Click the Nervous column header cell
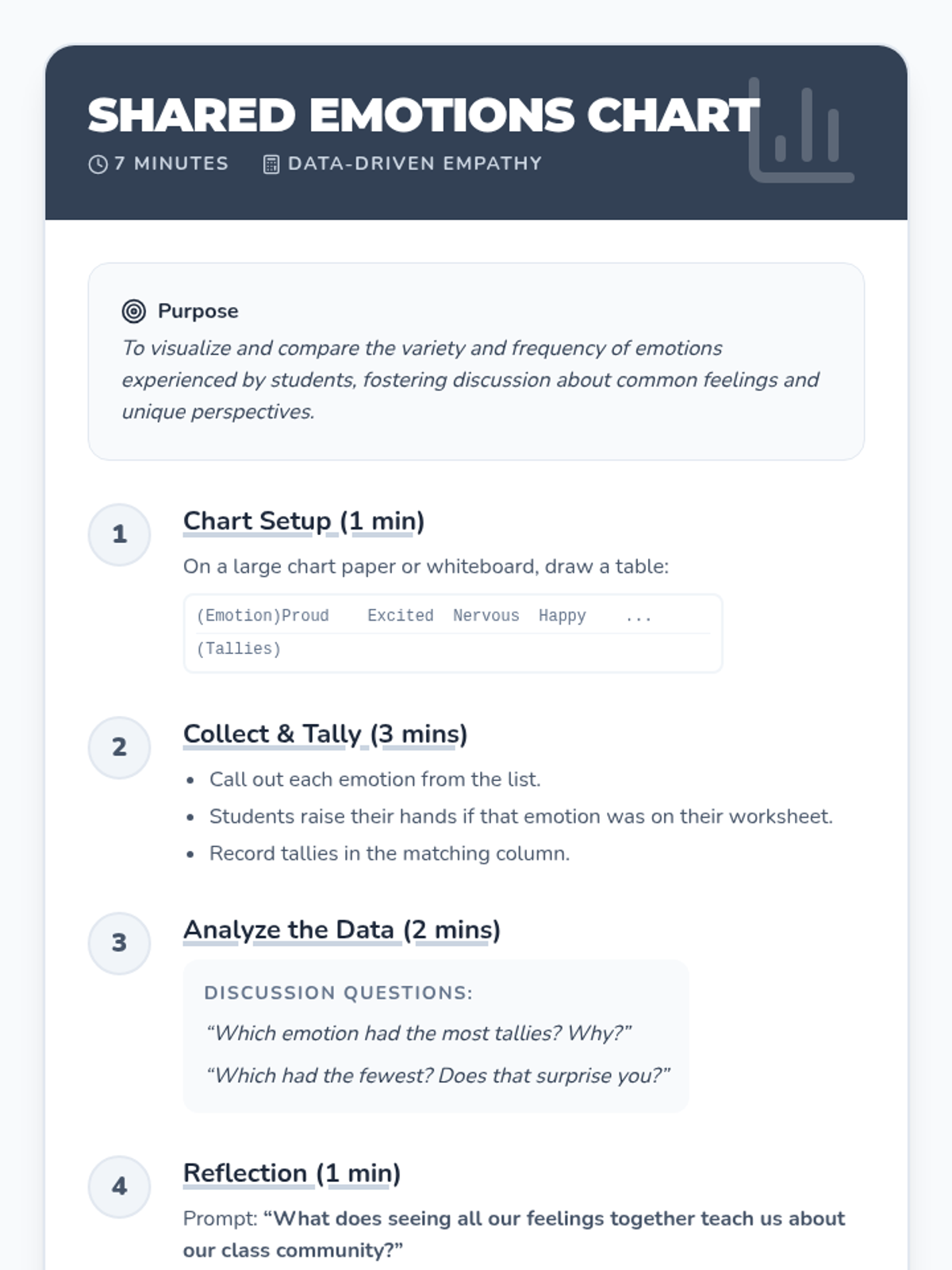The image size is (952, 1270). pos(486,616)
